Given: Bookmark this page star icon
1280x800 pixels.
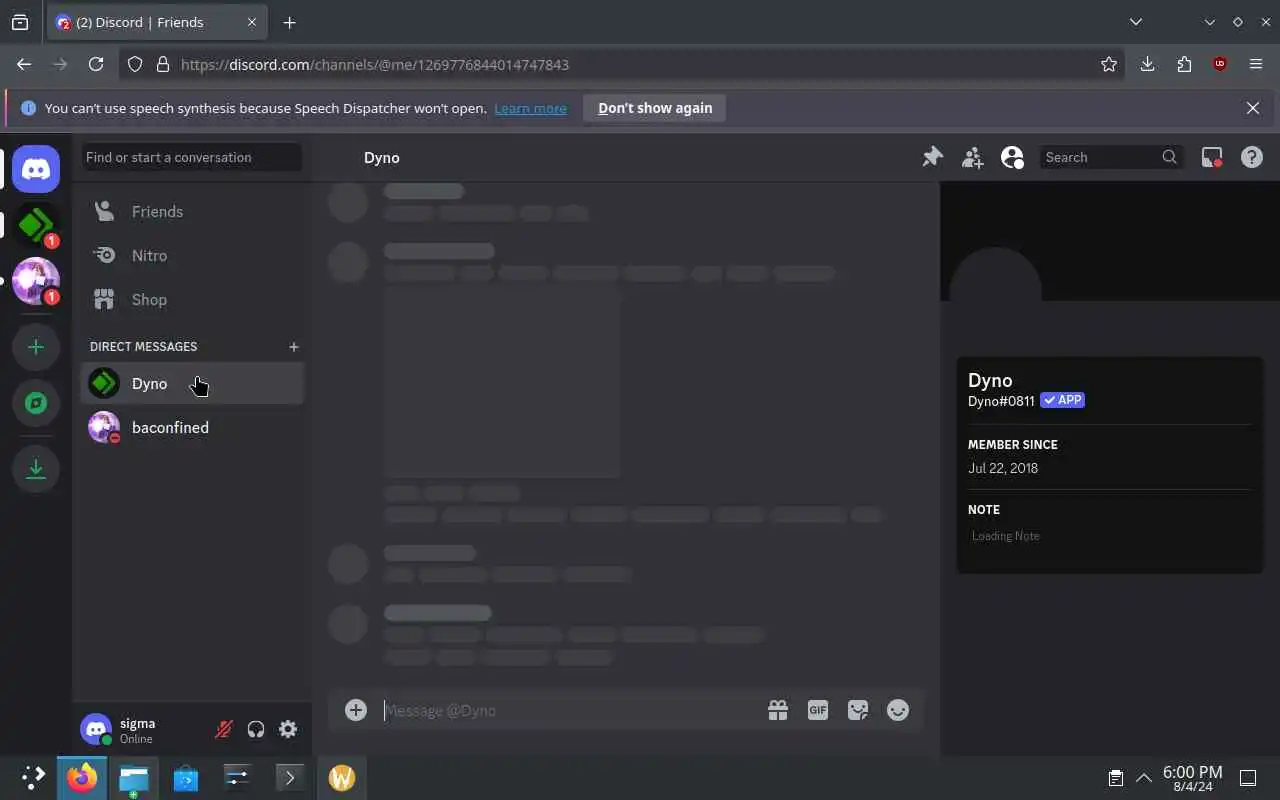Looking at the screenshot, I should (1109, 64).
